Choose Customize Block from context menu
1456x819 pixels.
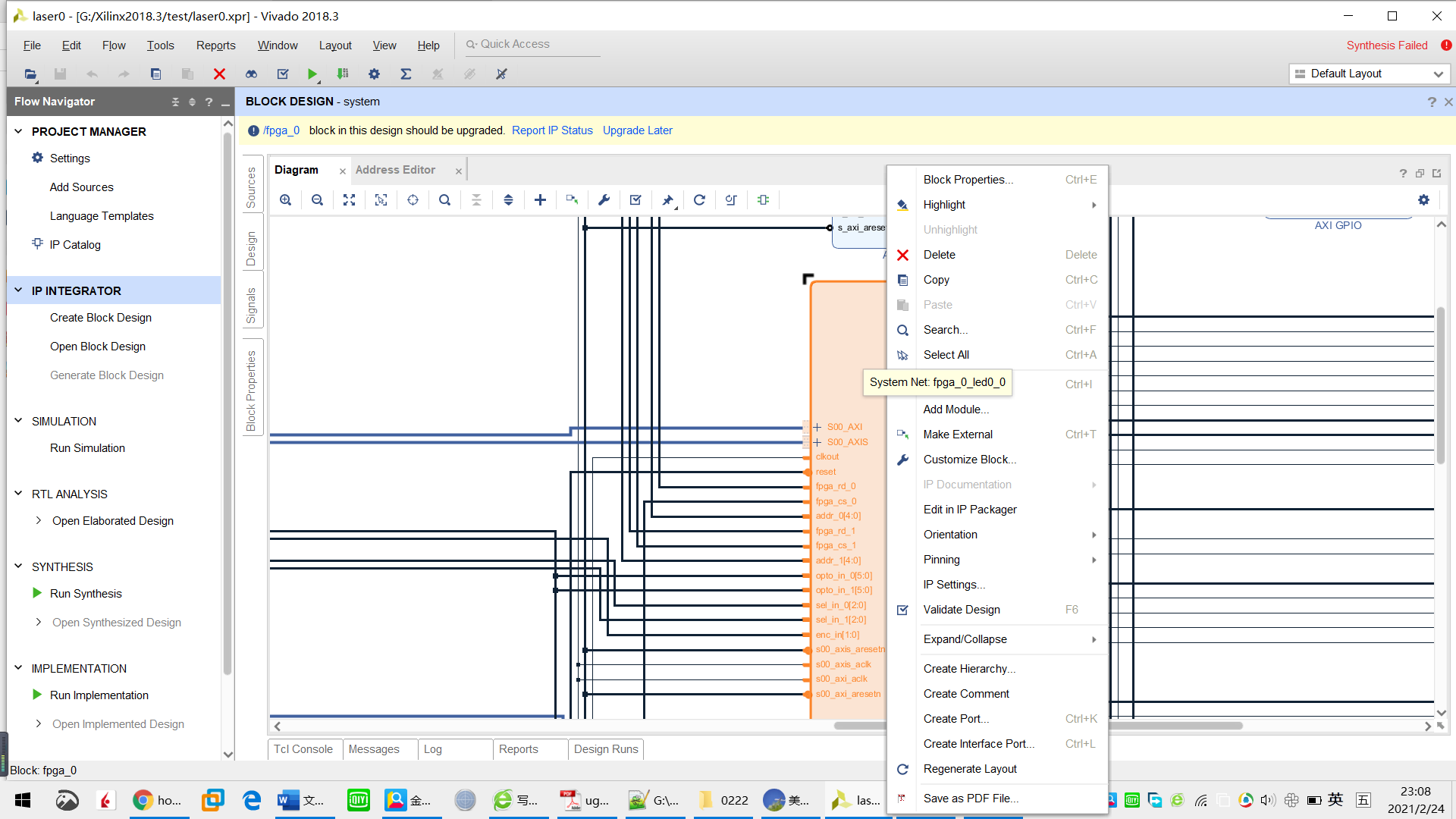point(969,460)
